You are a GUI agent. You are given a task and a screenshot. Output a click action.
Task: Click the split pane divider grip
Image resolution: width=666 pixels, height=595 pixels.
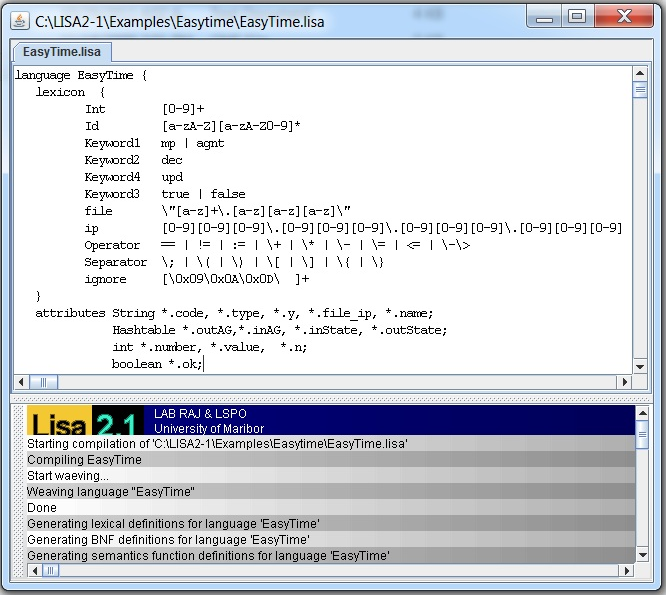[x=331, y=399]
